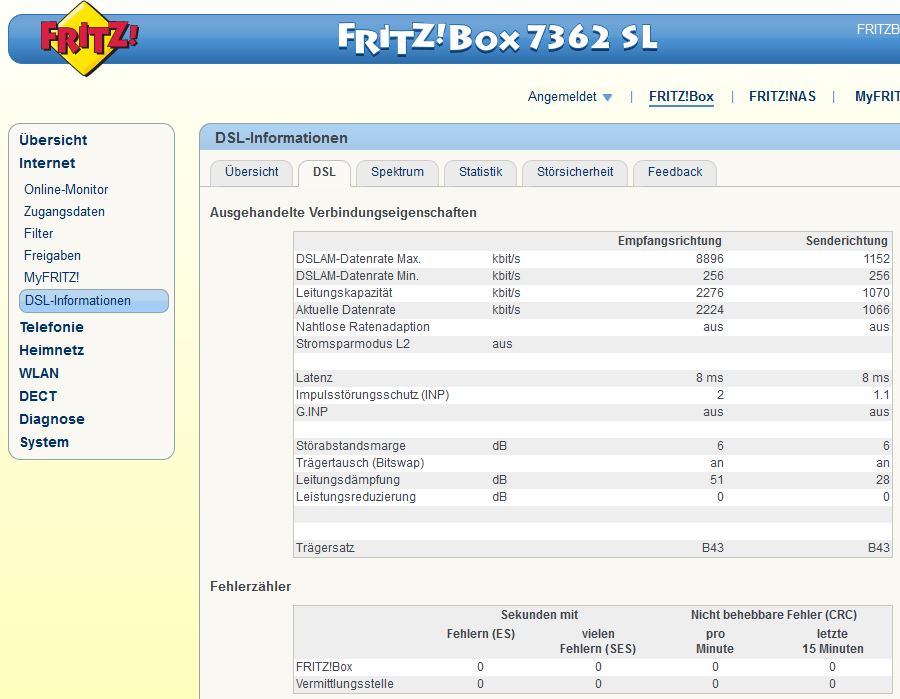Expand the DECT menu section
Image resolution: width=900 pixels, height=699 pixels.
pyautogui.click(x=38, y=396)
